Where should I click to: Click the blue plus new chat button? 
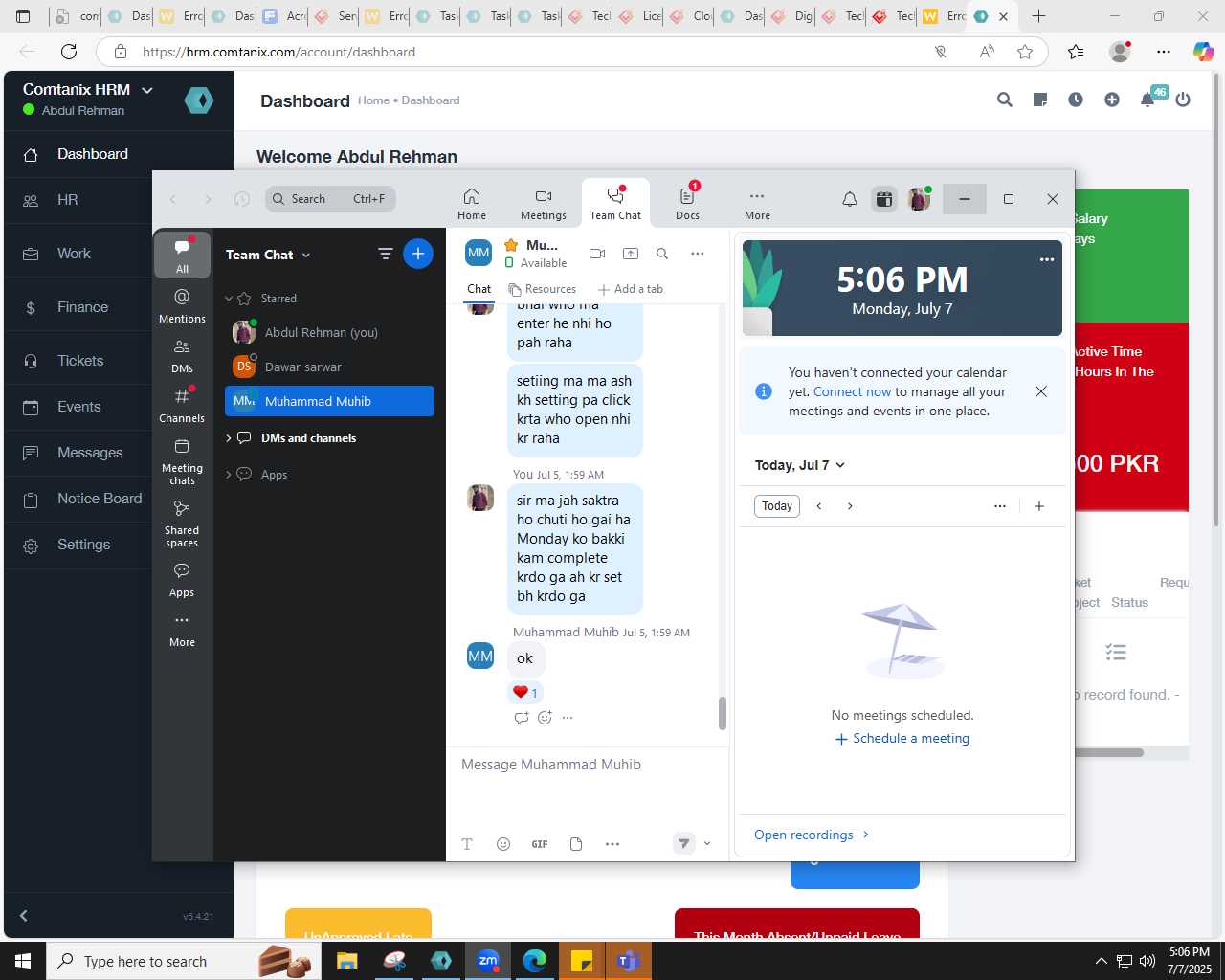(x=418, y=254)
